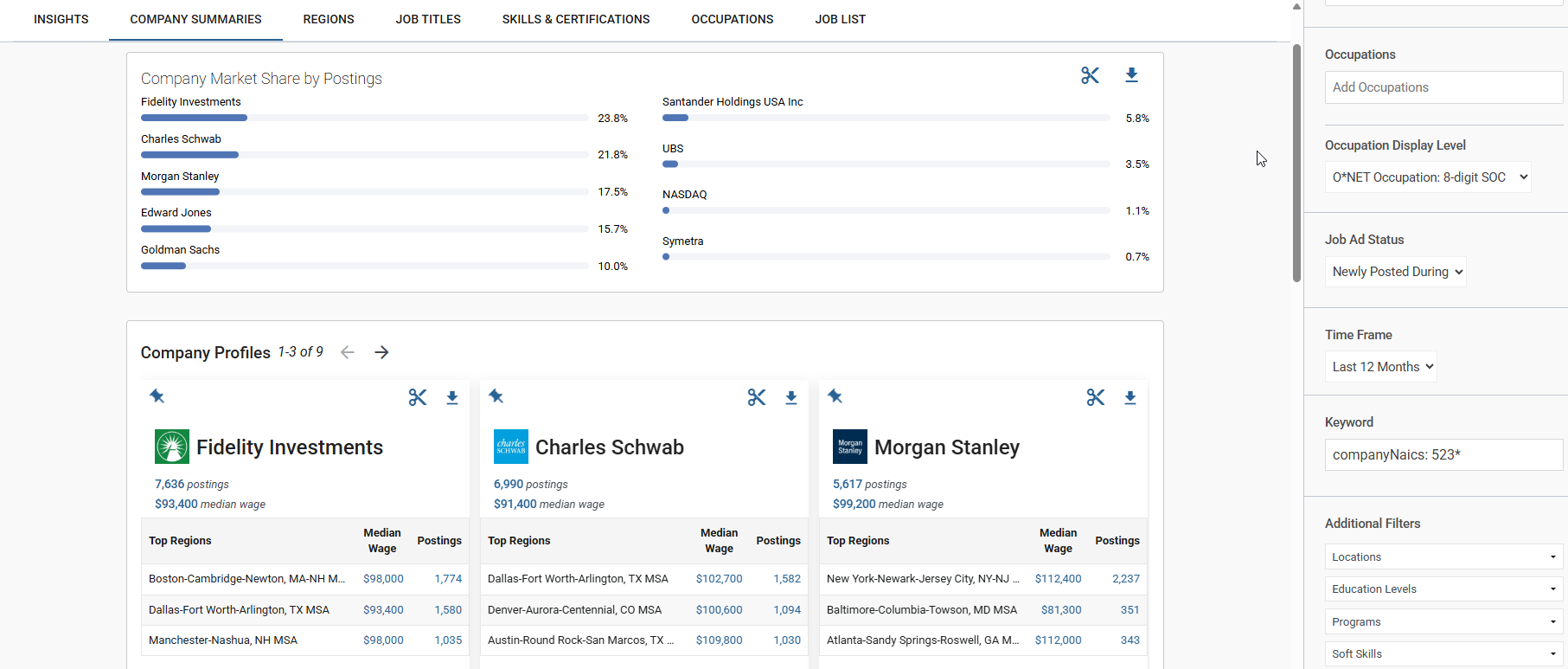Open the INSIGHTS tab
The height and width of the screenshot is (669, 1568).
click(x=61, y=19)
